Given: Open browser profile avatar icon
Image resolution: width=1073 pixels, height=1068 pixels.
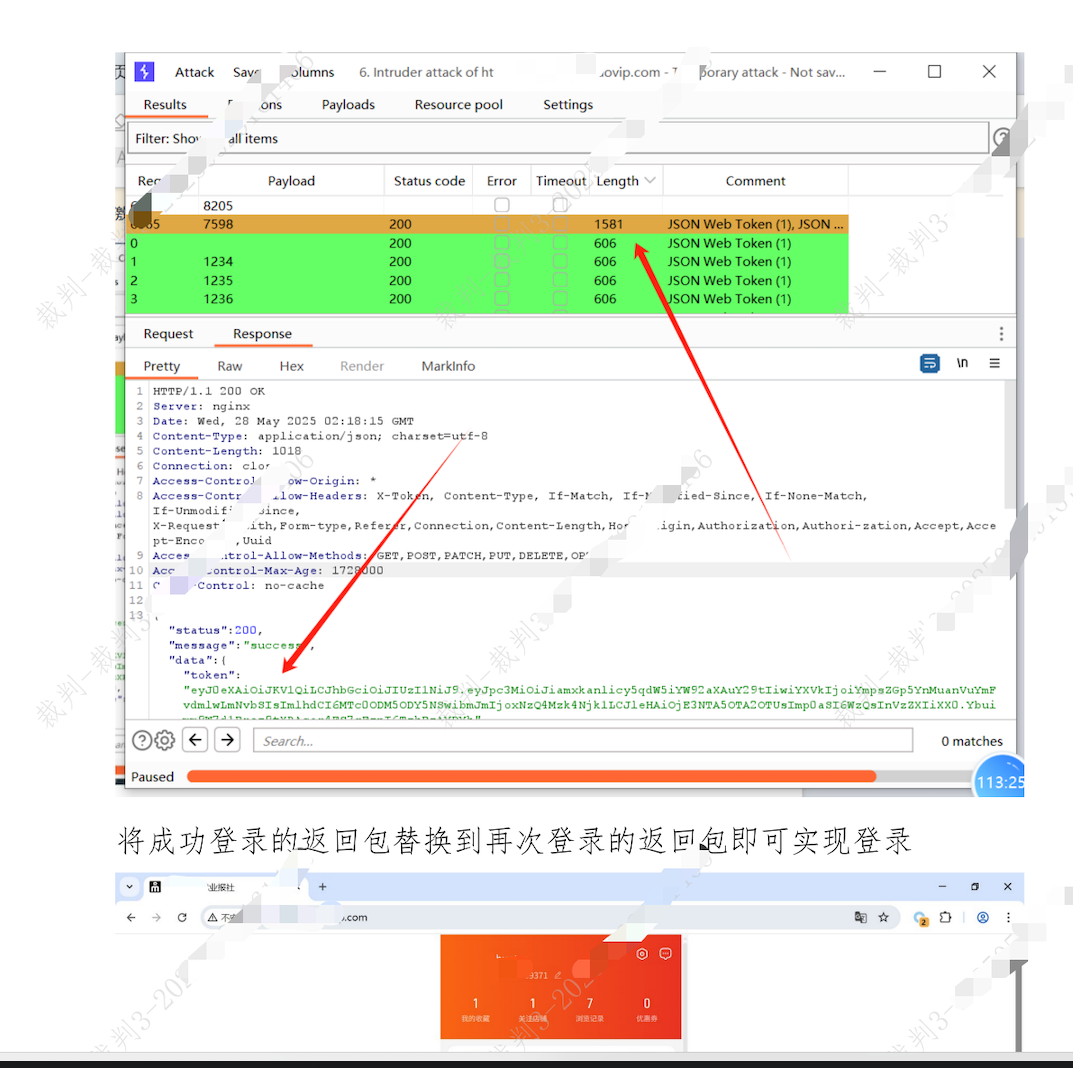Looking at the screenshot, I should point(983,917).
